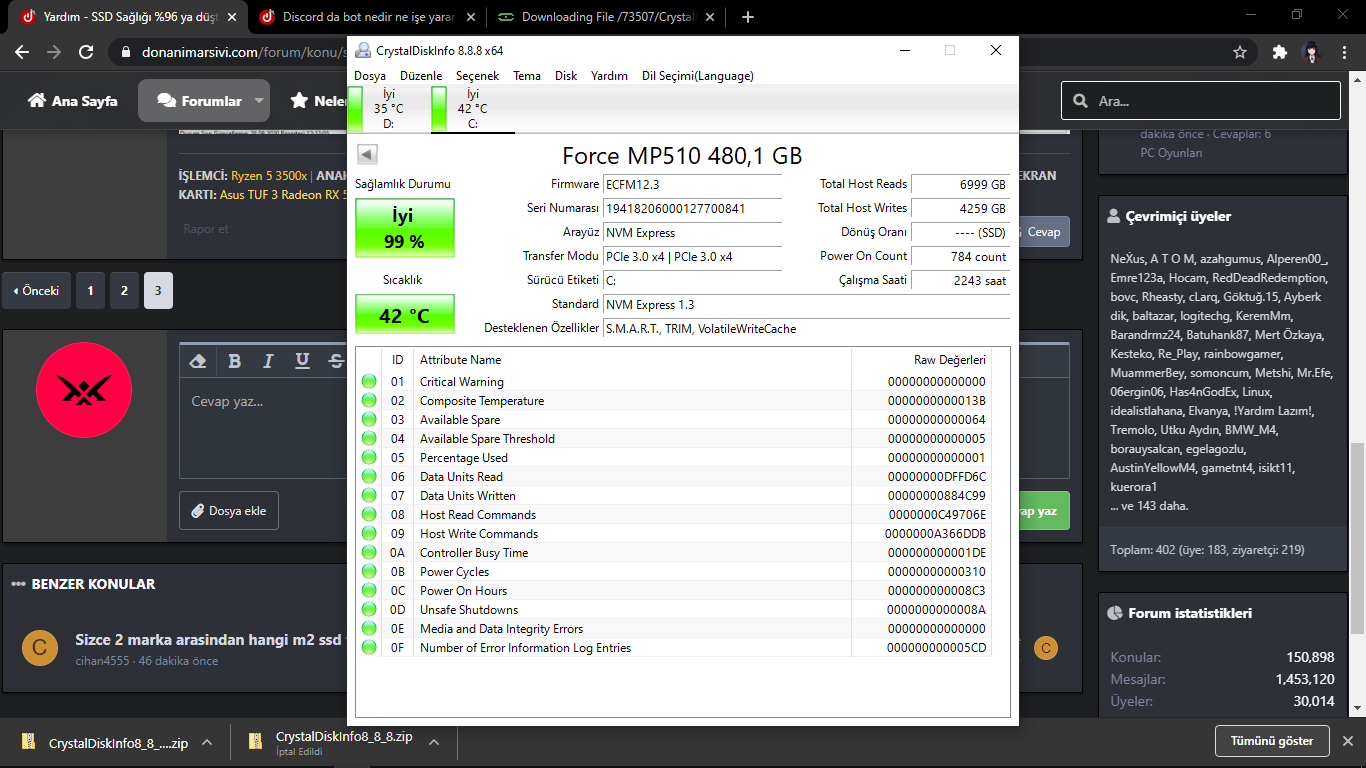Click the Rapor et link
1366x768 pixels.
pyautogui.click(x=206, y=229)
